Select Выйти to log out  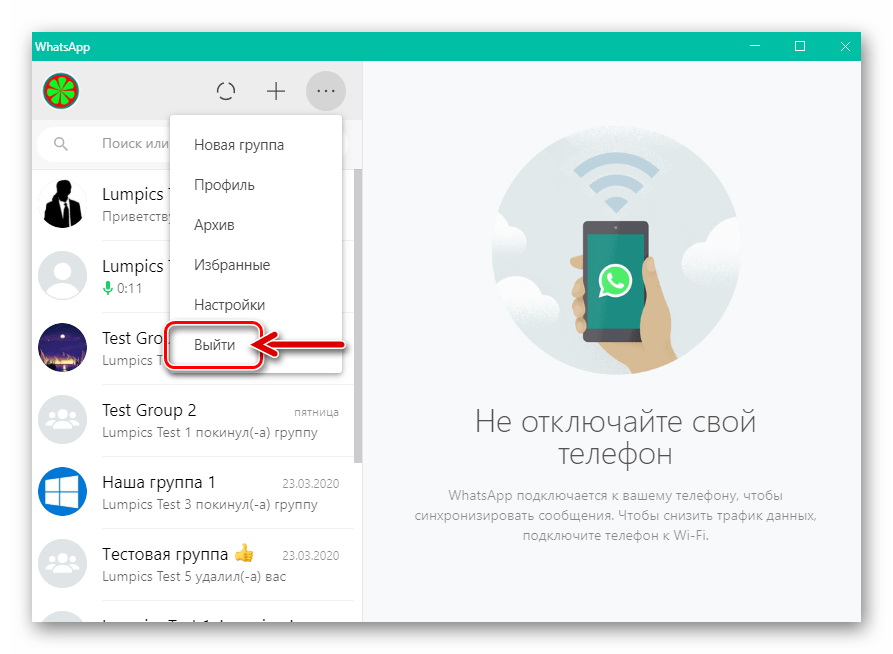(x=214, y=345)
